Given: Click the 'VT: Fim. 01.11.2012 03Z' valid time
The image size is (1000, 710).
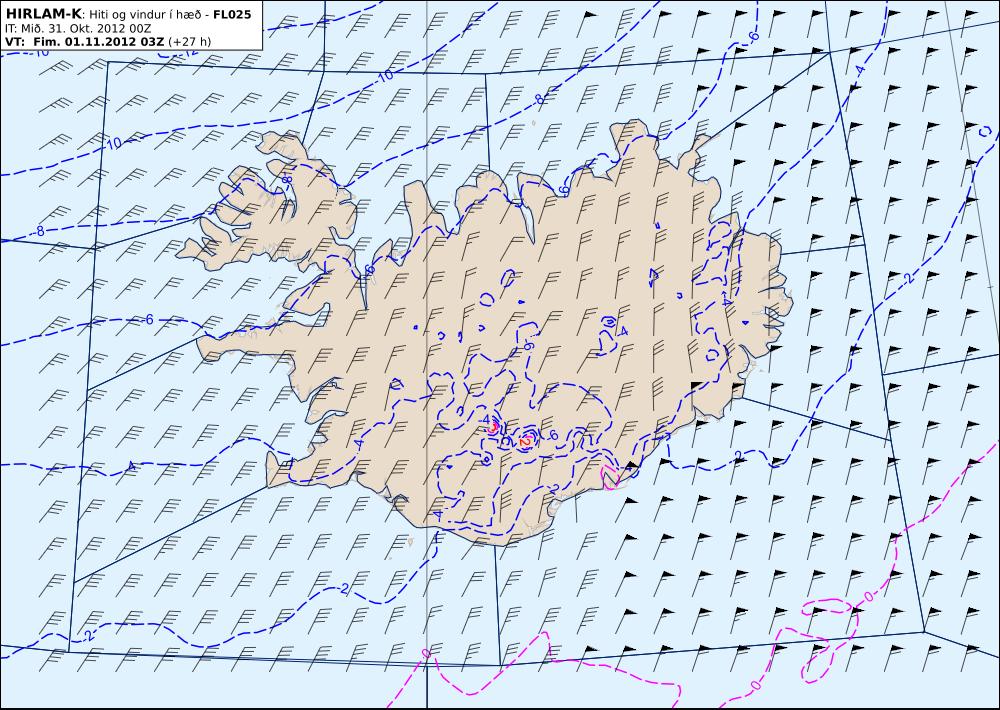Looking at the screenshot, I should [84, 42].
